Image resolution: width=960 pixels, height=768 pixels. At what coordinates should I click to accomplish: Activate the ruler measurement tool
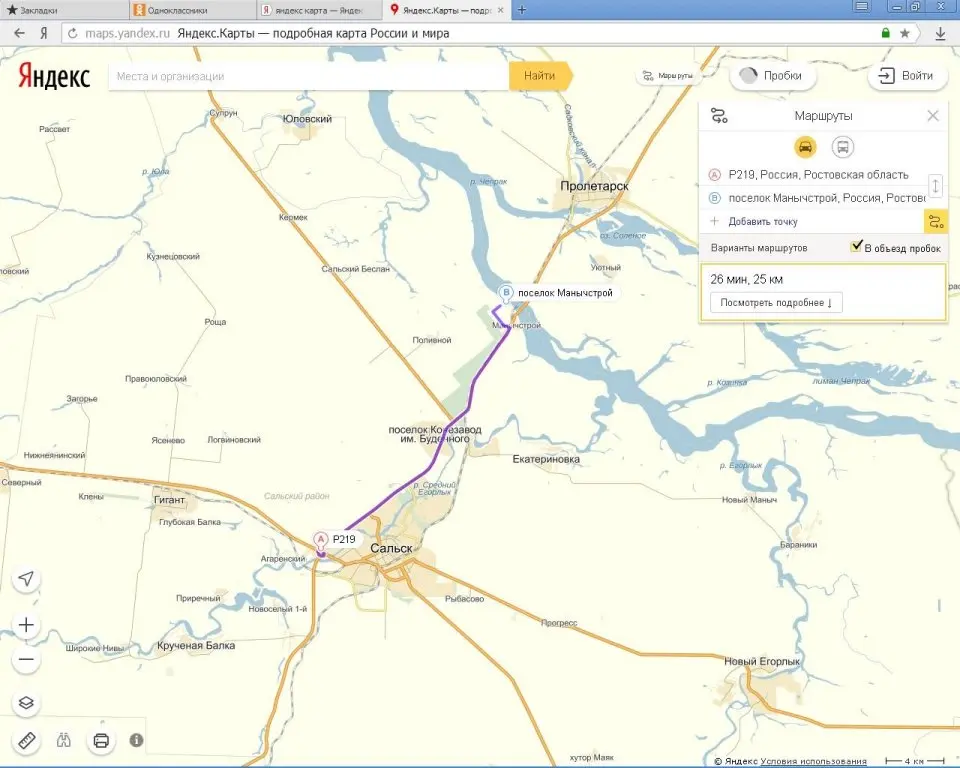pyautogui.click(x=26, y=741)
